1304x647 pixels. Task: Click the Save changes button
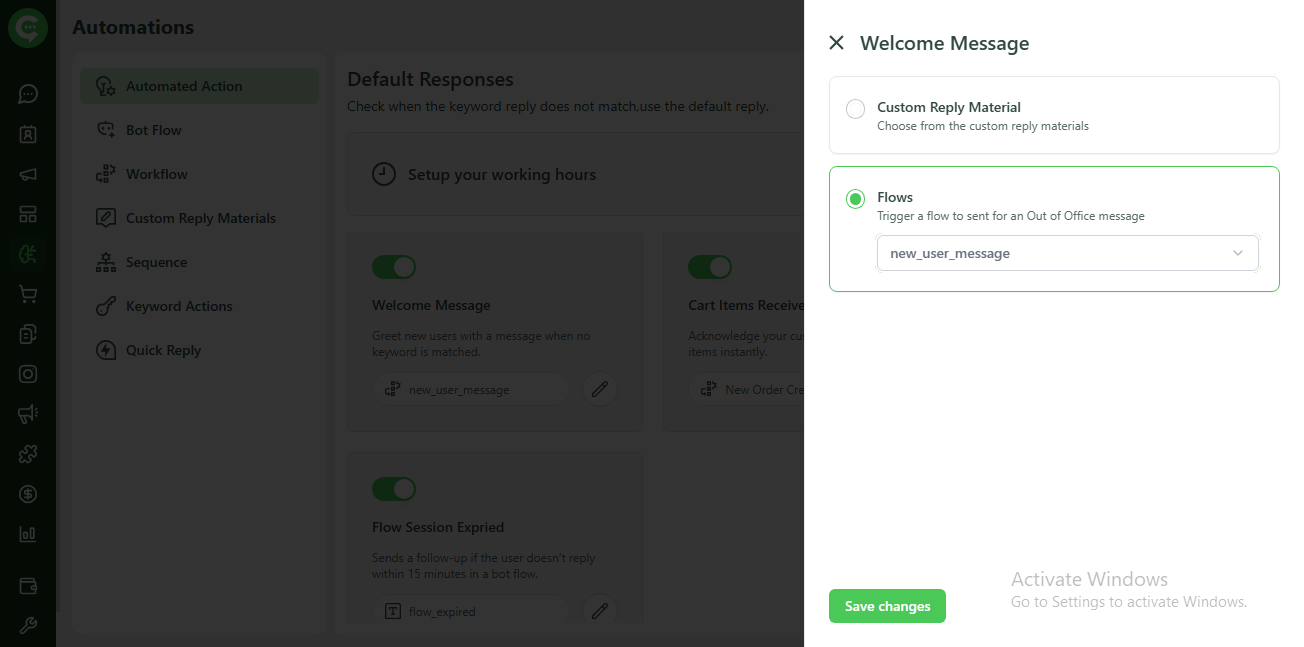pos(886,605)
